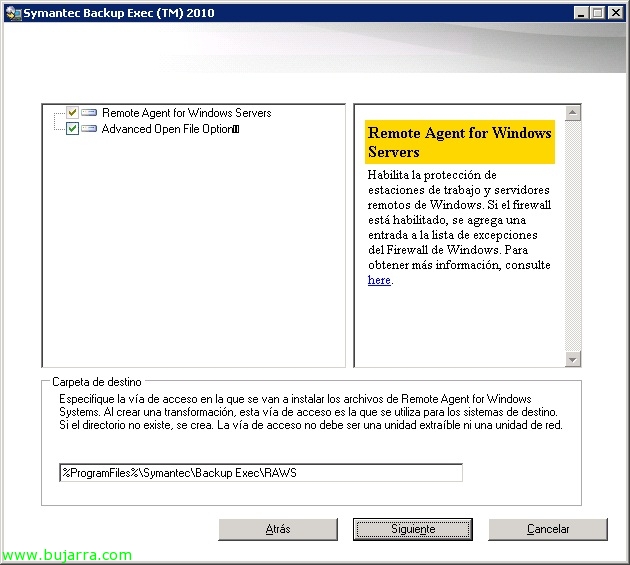Toggle the Remote Agent for Windows Servers checkbox

[72, 113]
